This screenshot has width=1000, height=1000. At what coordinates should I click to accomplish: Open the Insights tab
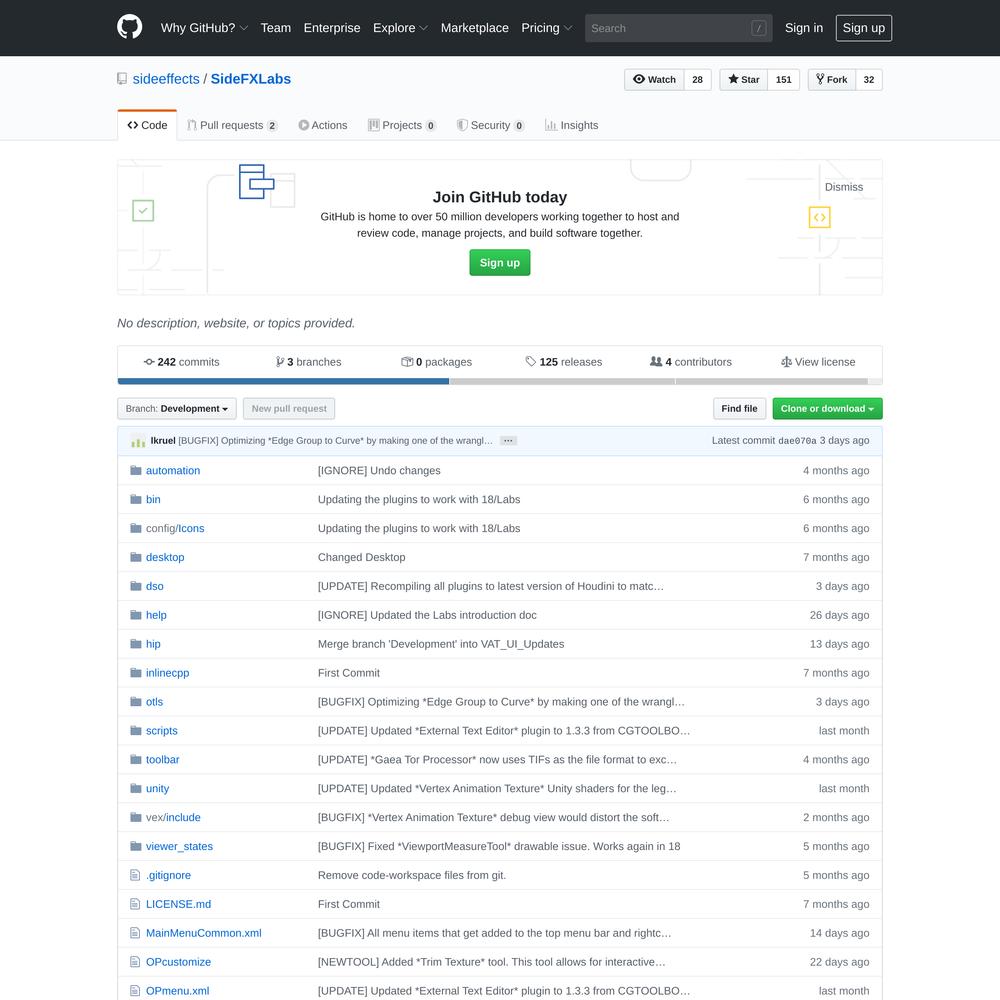571,125
